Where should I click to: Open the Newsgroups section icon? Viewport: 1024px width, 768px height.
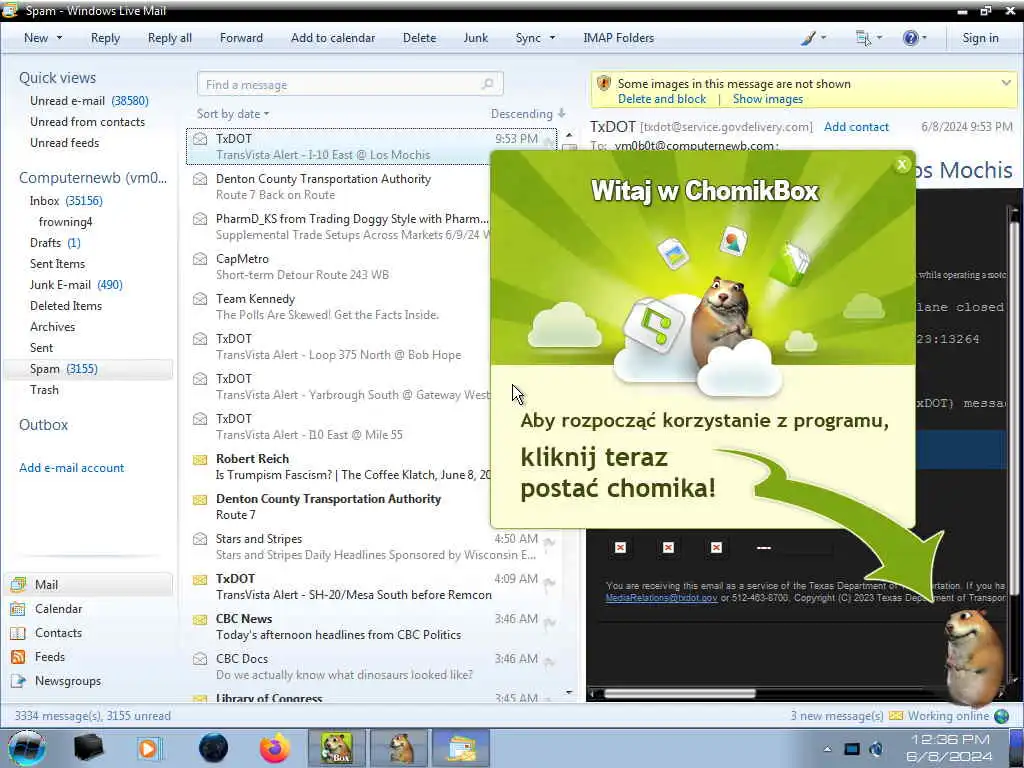click(x=18, y=681)
